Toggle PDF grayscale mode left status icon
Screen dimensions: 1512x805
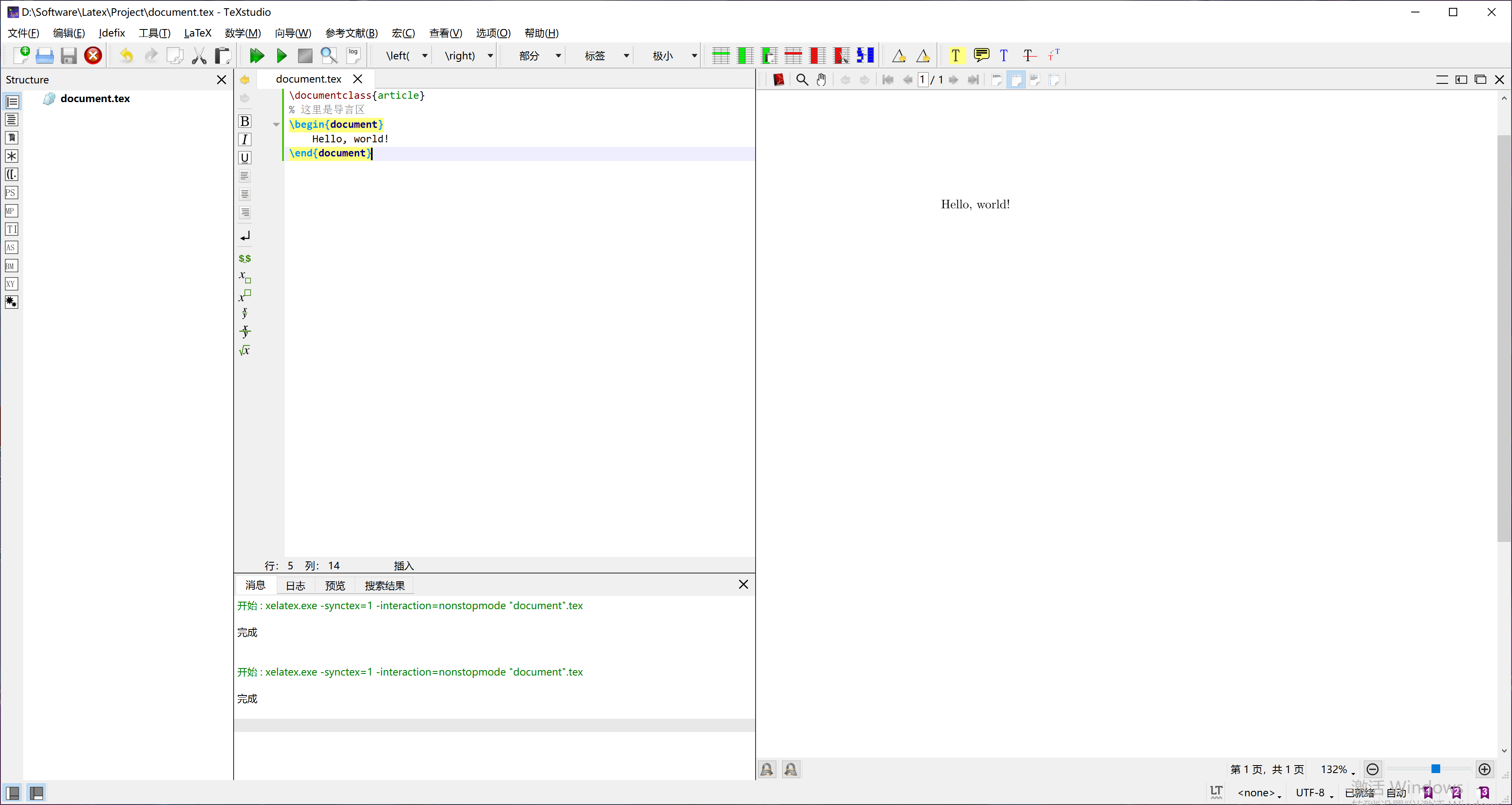[x=766, y=769]
